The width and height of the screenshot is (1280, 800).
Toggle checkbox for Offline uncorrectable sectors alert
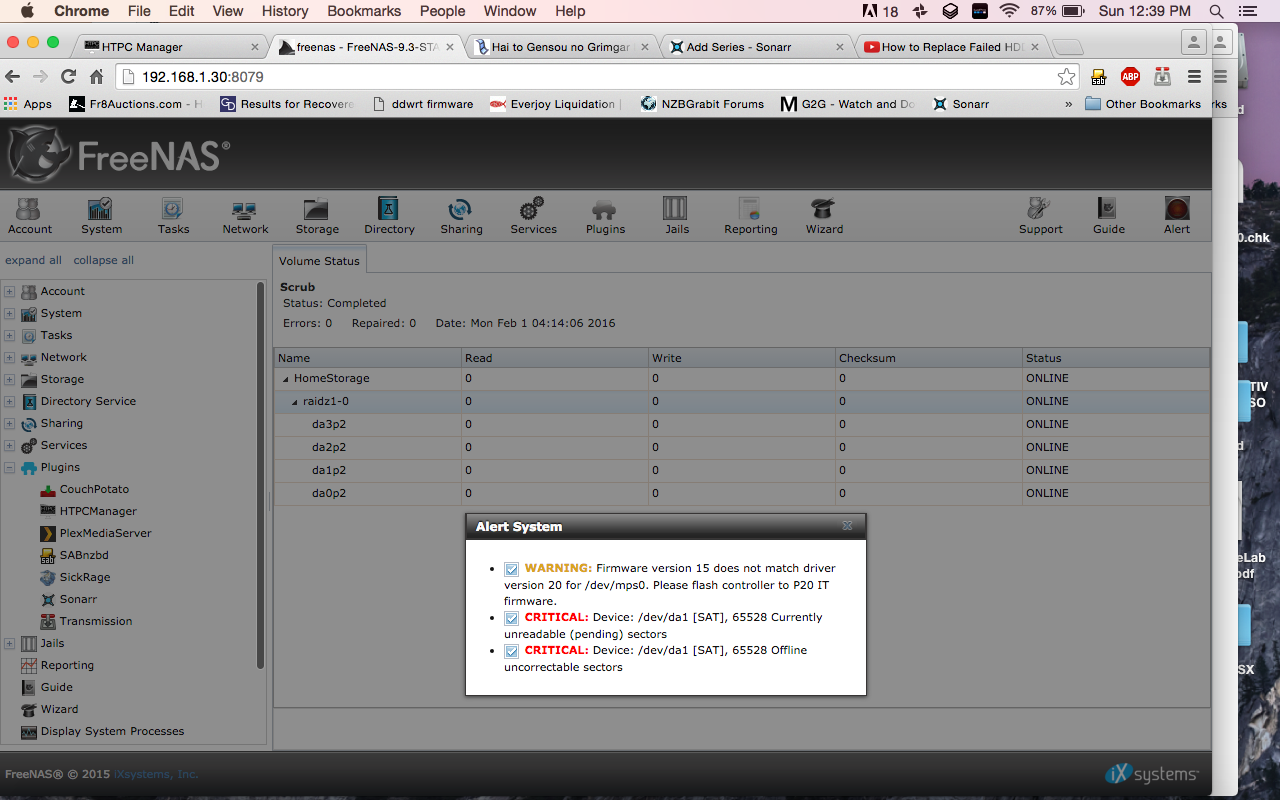coord(511,650)
